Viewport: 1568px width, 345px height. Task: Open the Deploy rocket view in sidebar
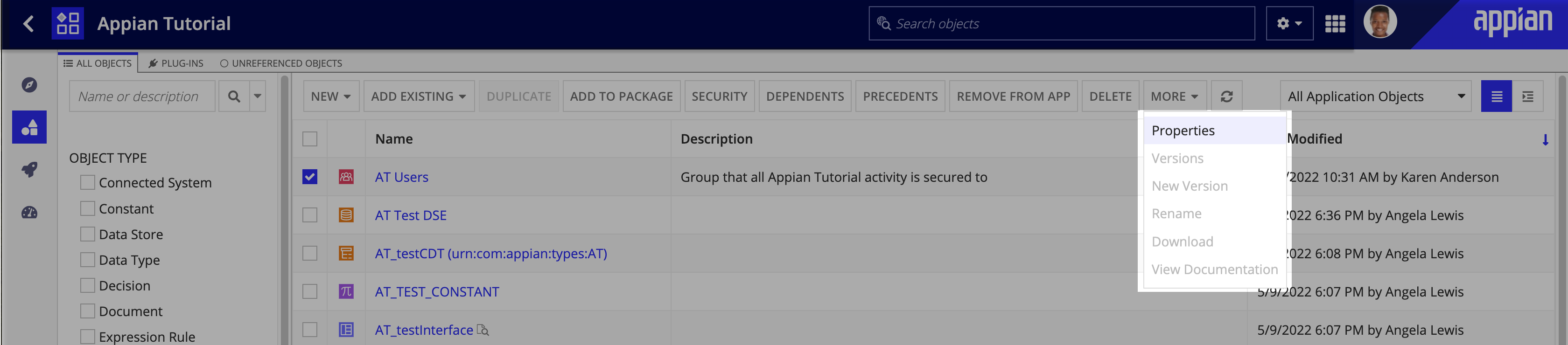pos(29,170)
